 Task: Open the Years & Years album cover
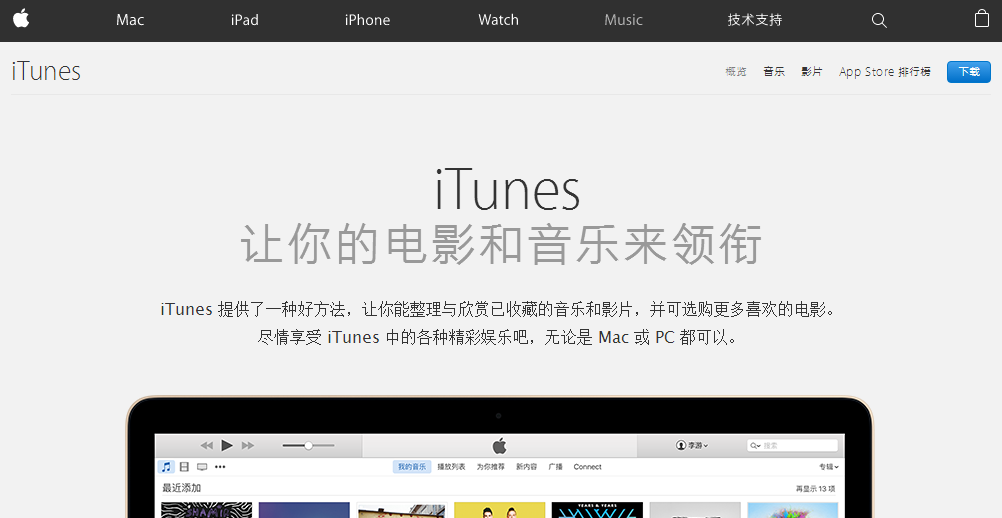(597, 510)
